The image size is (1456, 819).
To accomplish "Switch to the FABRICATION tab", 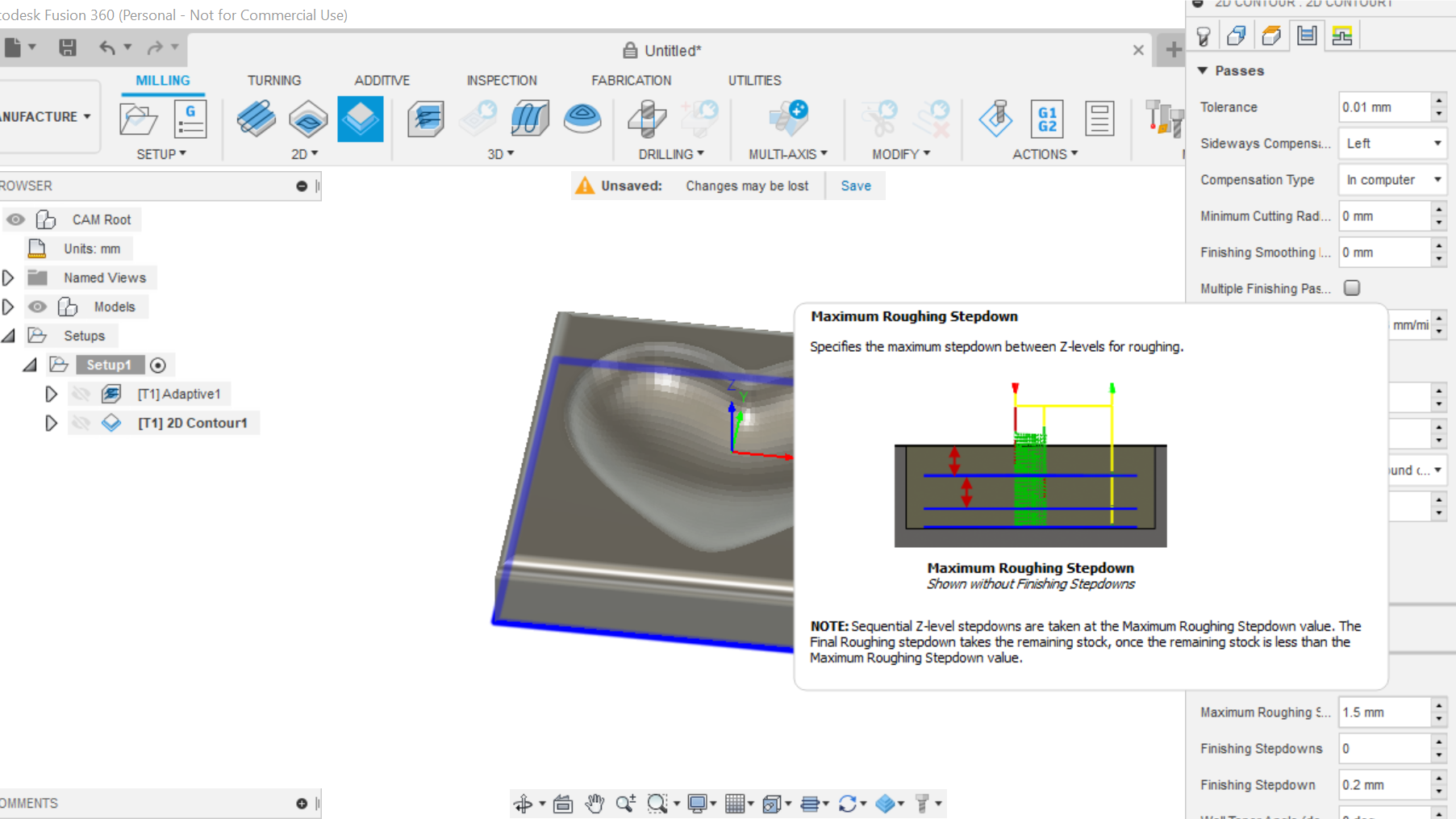I will click(632, 81).
